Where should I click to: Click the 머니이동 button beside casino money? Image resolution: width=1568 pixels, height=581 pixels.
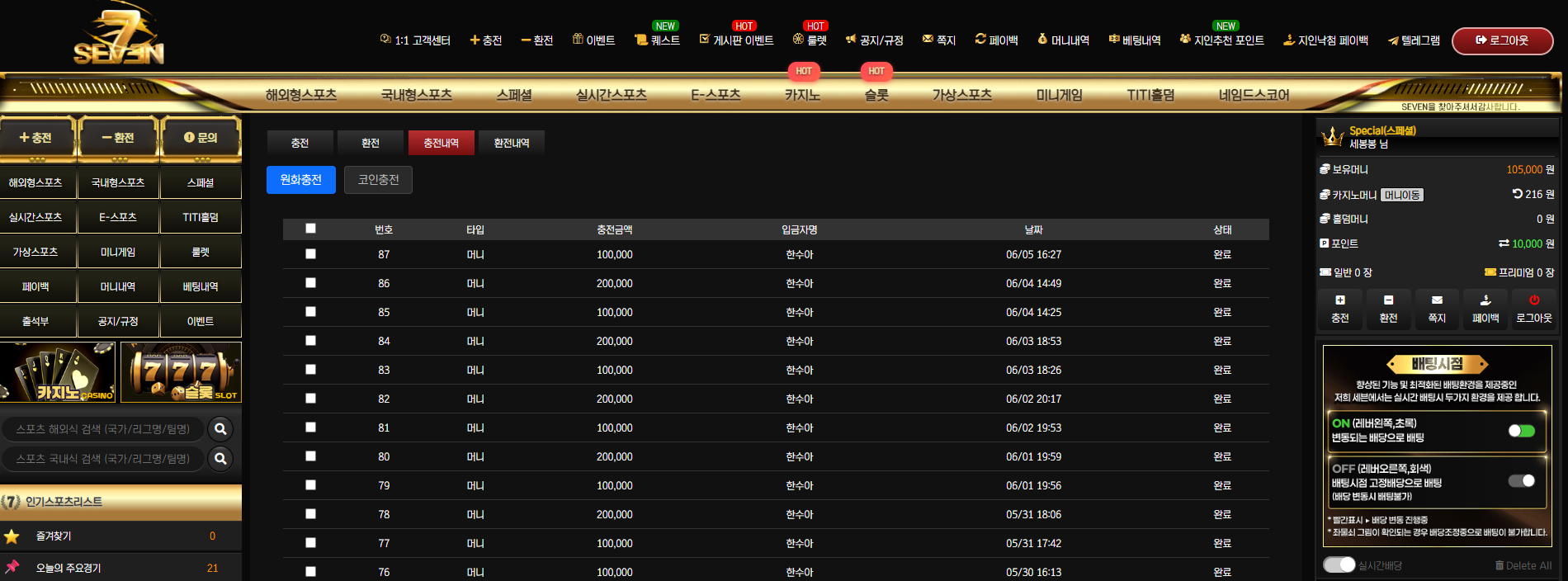[1402, 195]
